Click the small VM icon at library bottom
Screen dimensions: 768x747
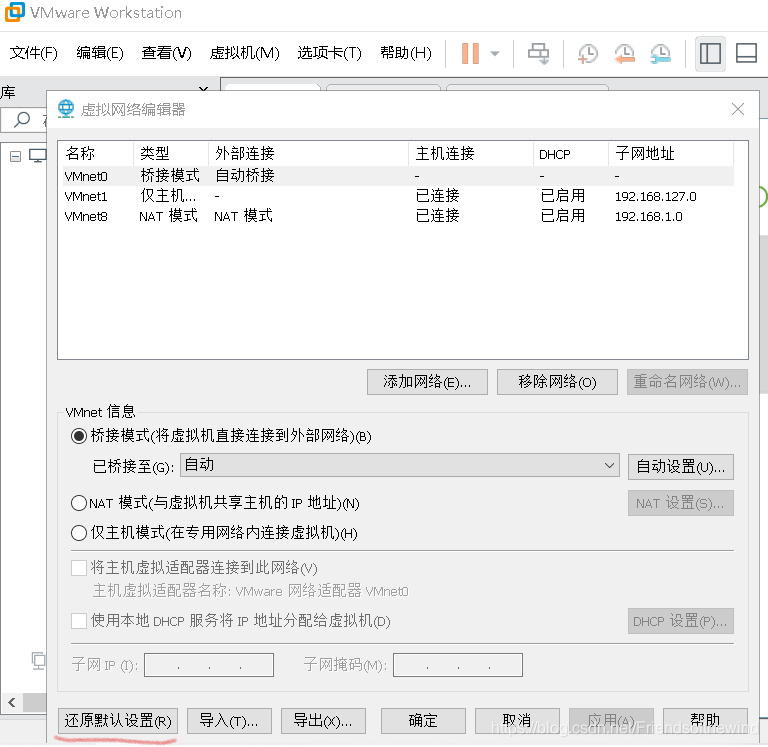point(38,661)
